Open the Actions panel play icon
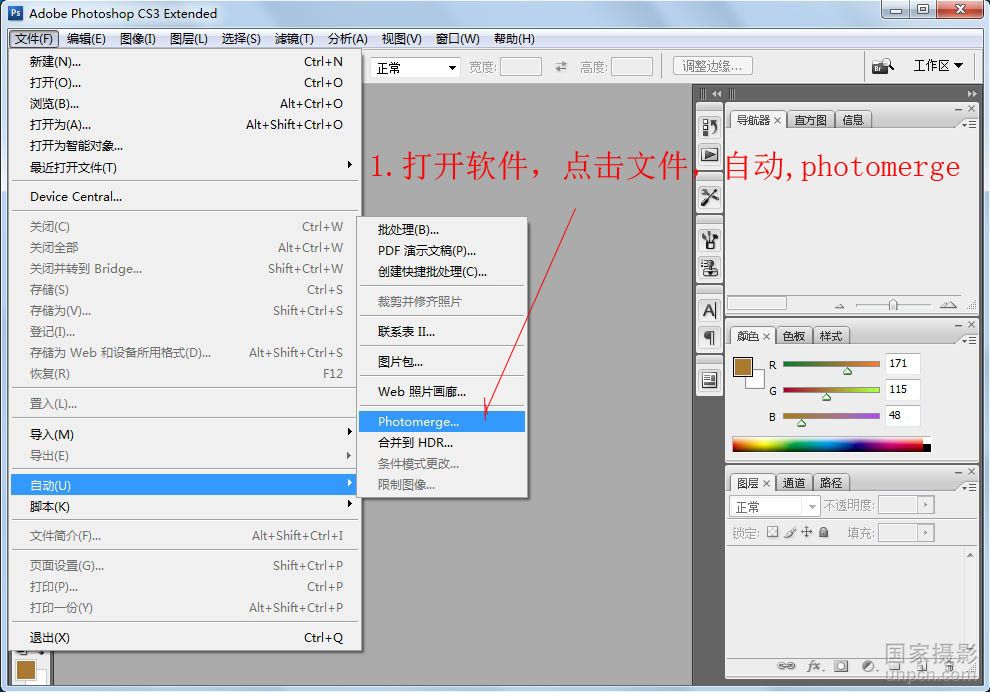The height and width of the screenshot is (692, 990). pyautogui.click(x=709, y=155)
